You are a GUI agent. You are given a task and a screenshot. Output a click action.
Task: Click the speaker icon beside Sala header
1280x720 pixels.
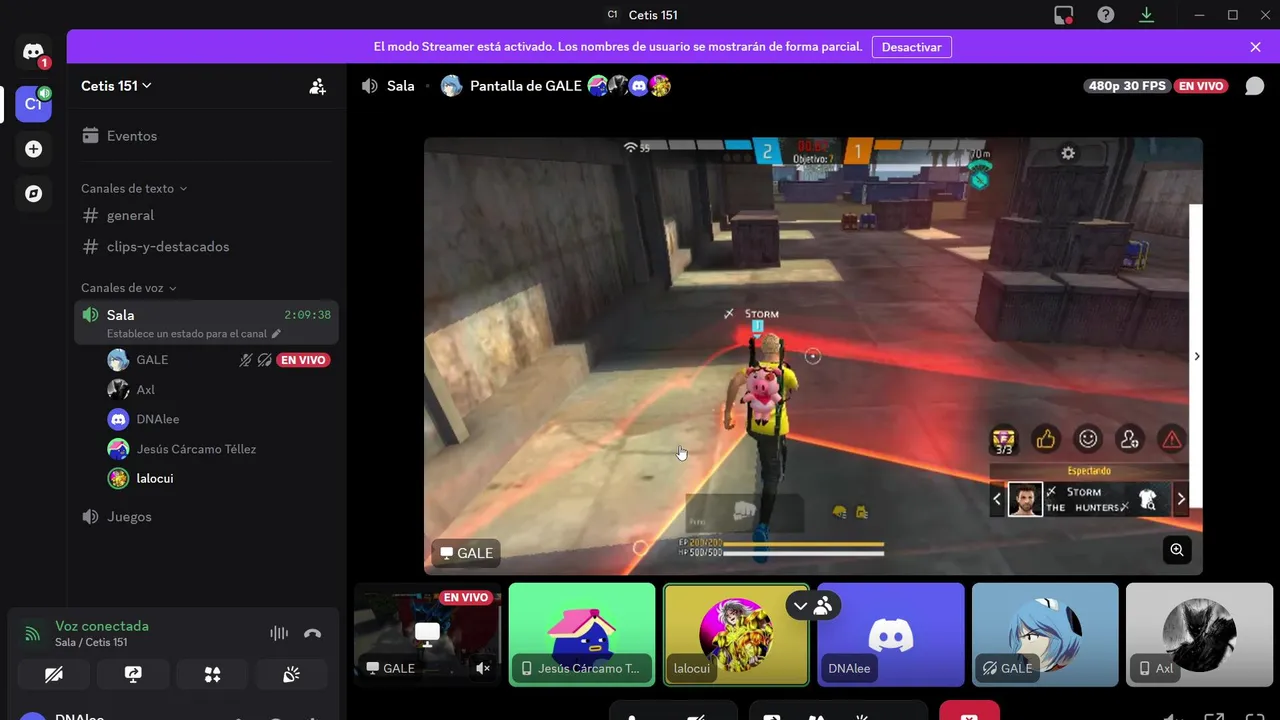coord(370,86)
